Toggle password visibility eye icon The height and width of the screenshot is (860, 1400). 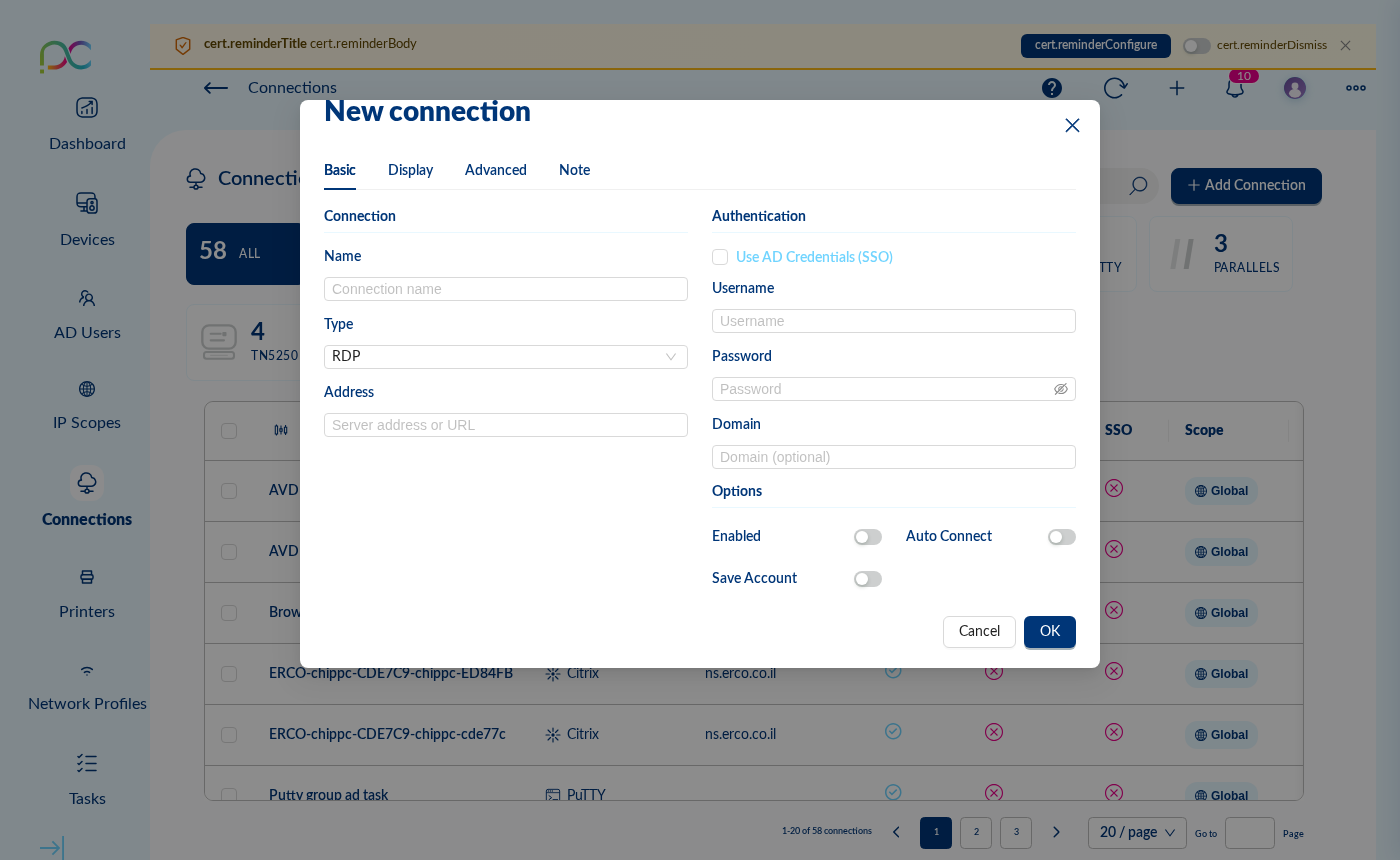(1061, 389)
